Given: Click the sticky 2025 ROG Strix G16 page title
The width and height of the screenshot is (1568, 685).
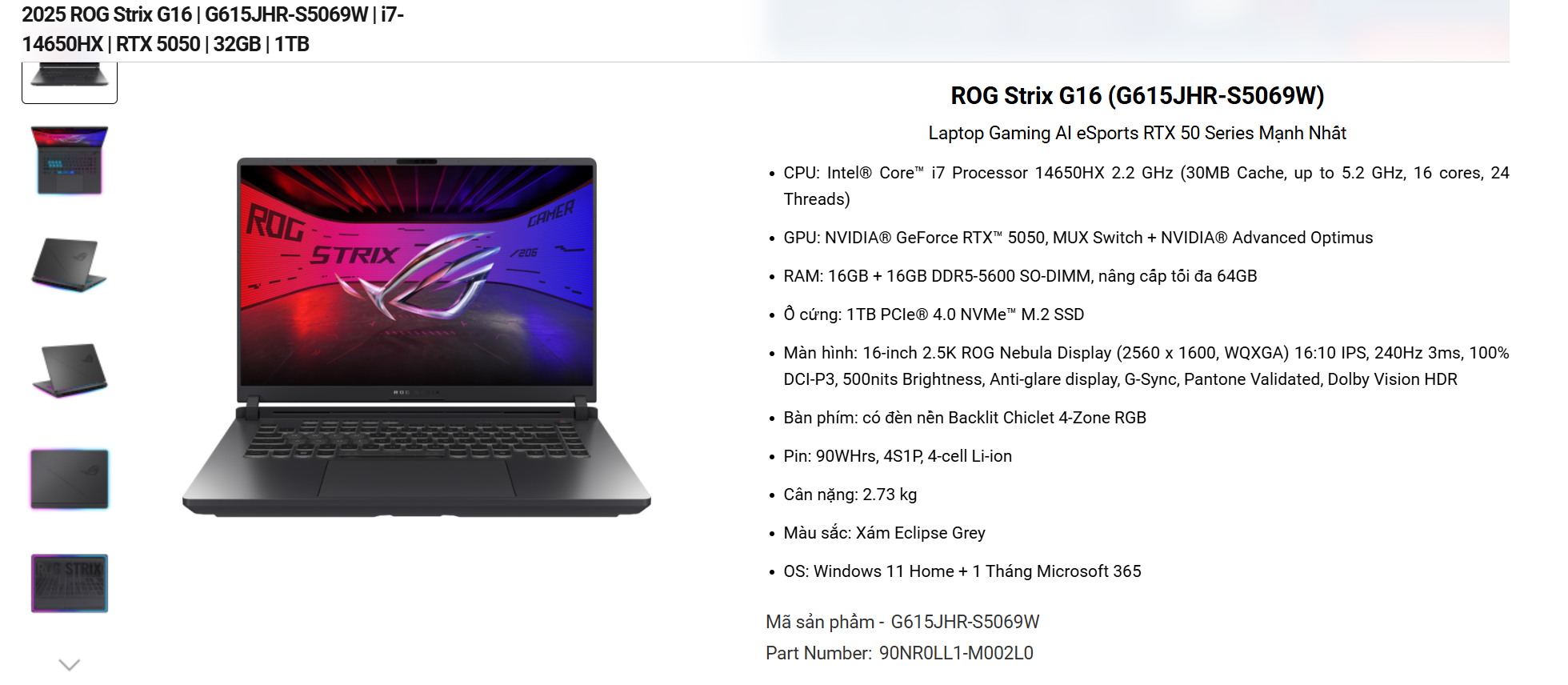Looking at the screenshot, I should pyautogui.click(x=213, y=30).
